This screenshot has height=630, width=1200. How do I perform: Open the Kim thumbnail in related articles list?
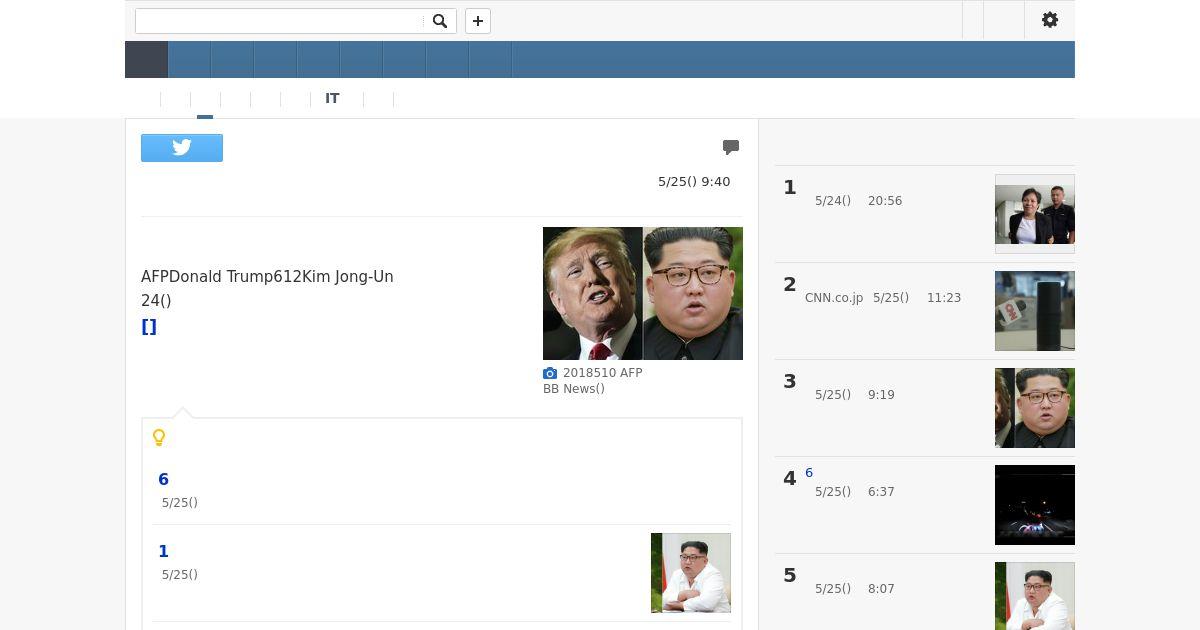coord(691,573)
